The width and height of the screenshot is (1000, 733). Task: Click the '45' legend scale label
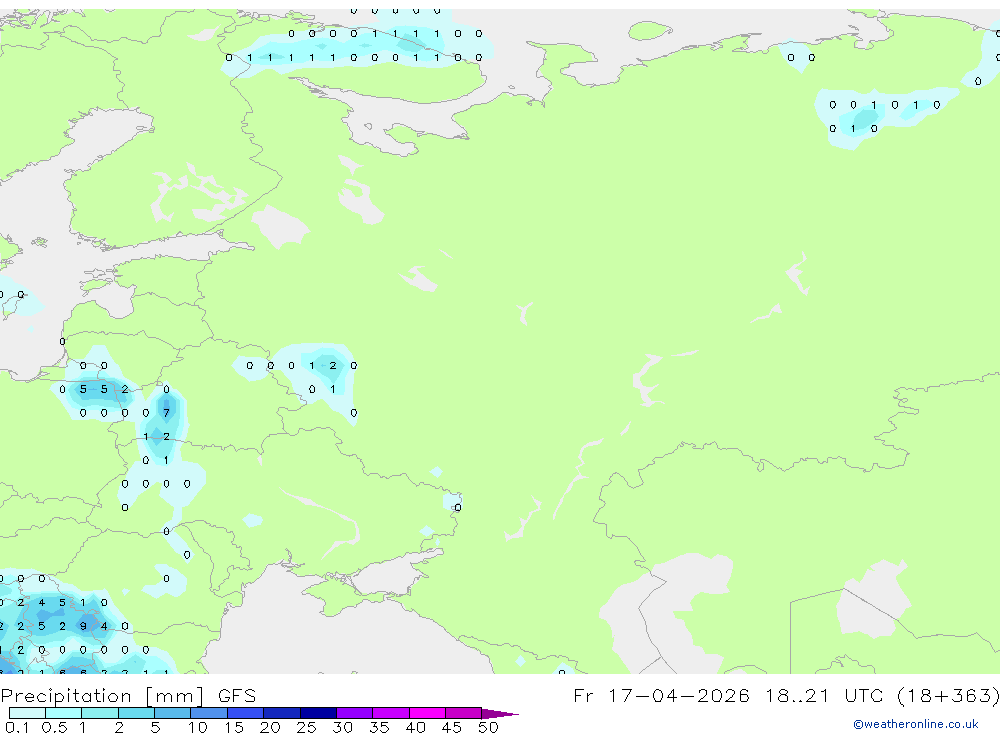coord(452,727)
